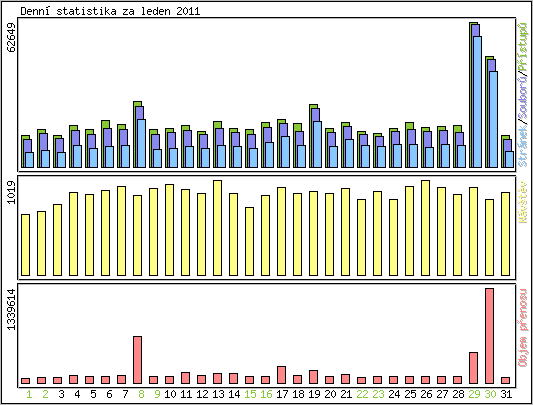The width and height of the screenshot is (533, 405).
Task: Click the light-blue pages bar for day 29
Action: 478,102
